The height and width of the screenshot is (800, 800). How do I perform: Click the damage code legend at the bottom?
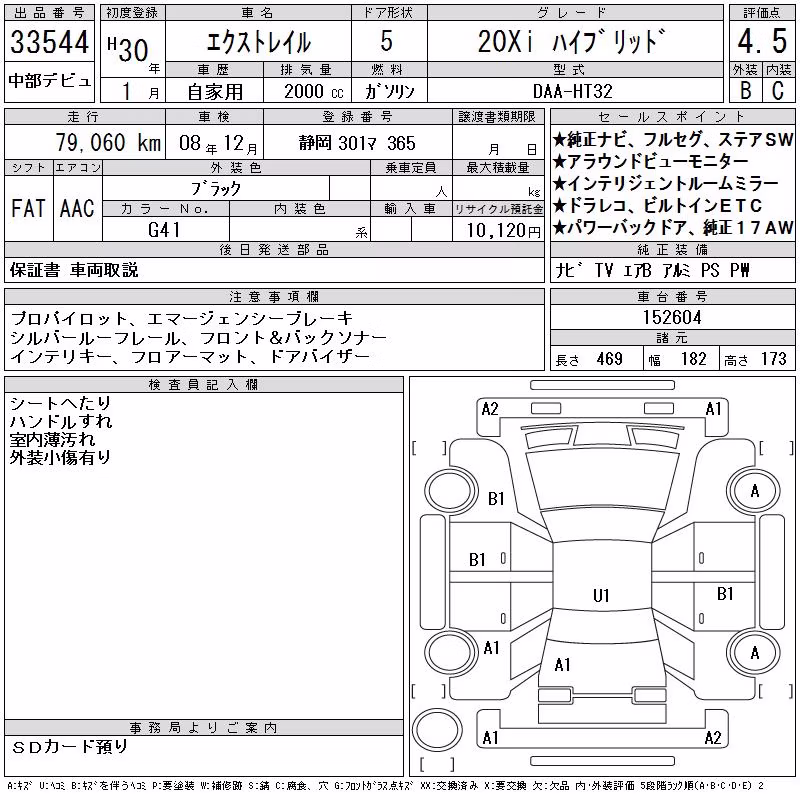[x=386, y=786]
